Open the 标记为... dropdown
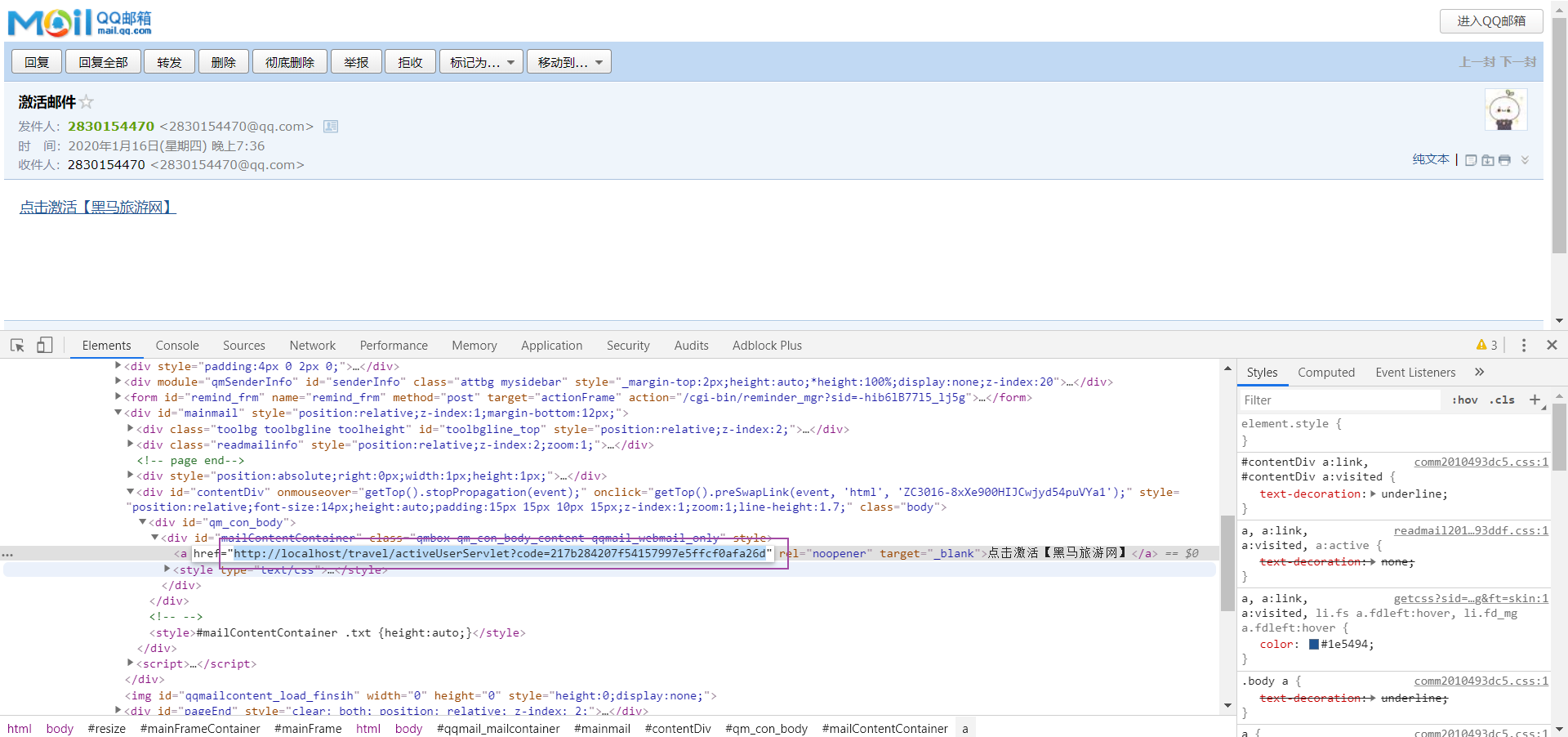The image size is (1568, 737). click(481, 62)
